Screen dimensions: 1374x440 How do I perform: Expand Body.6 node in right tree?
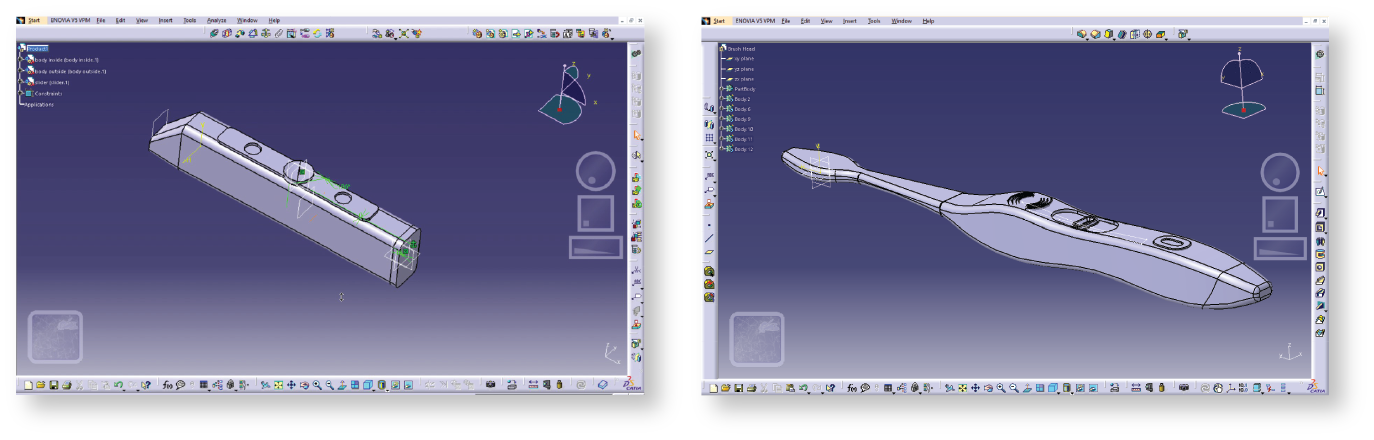point(721,109)
